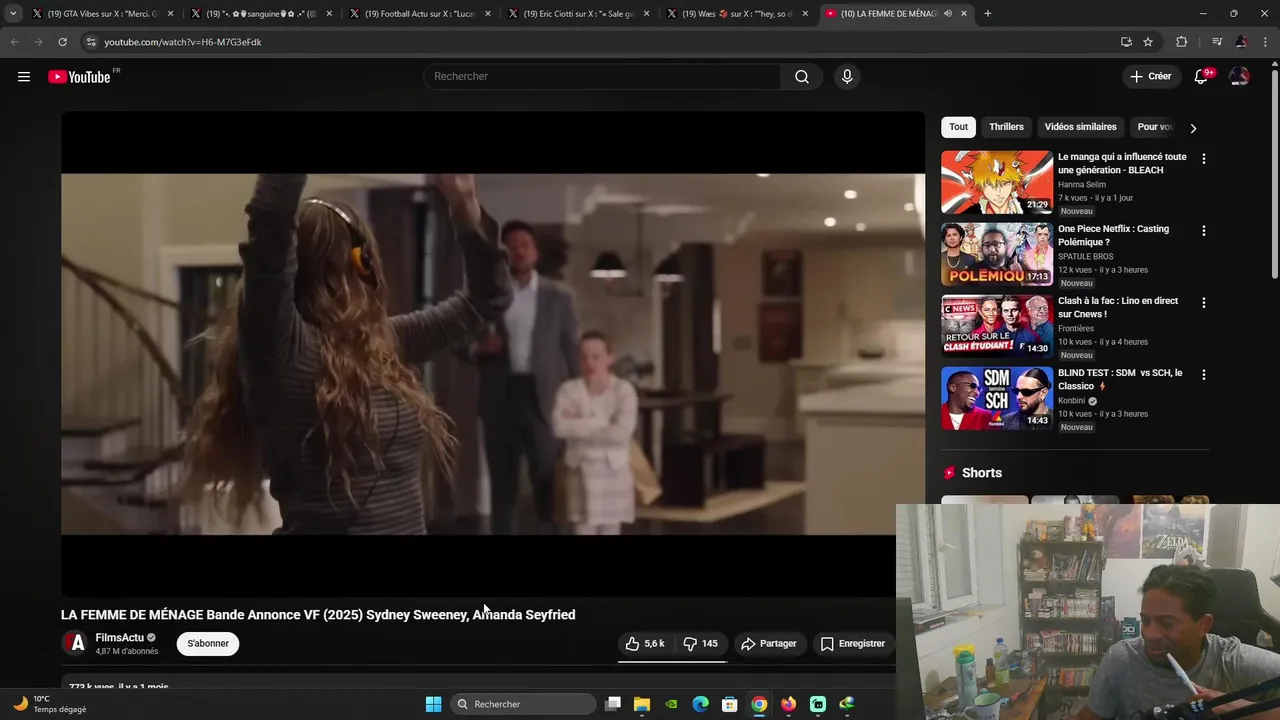The image size is (1280, 720).
Task: Open options for the BLEACH manga video
Action: tap(1203, 159)
